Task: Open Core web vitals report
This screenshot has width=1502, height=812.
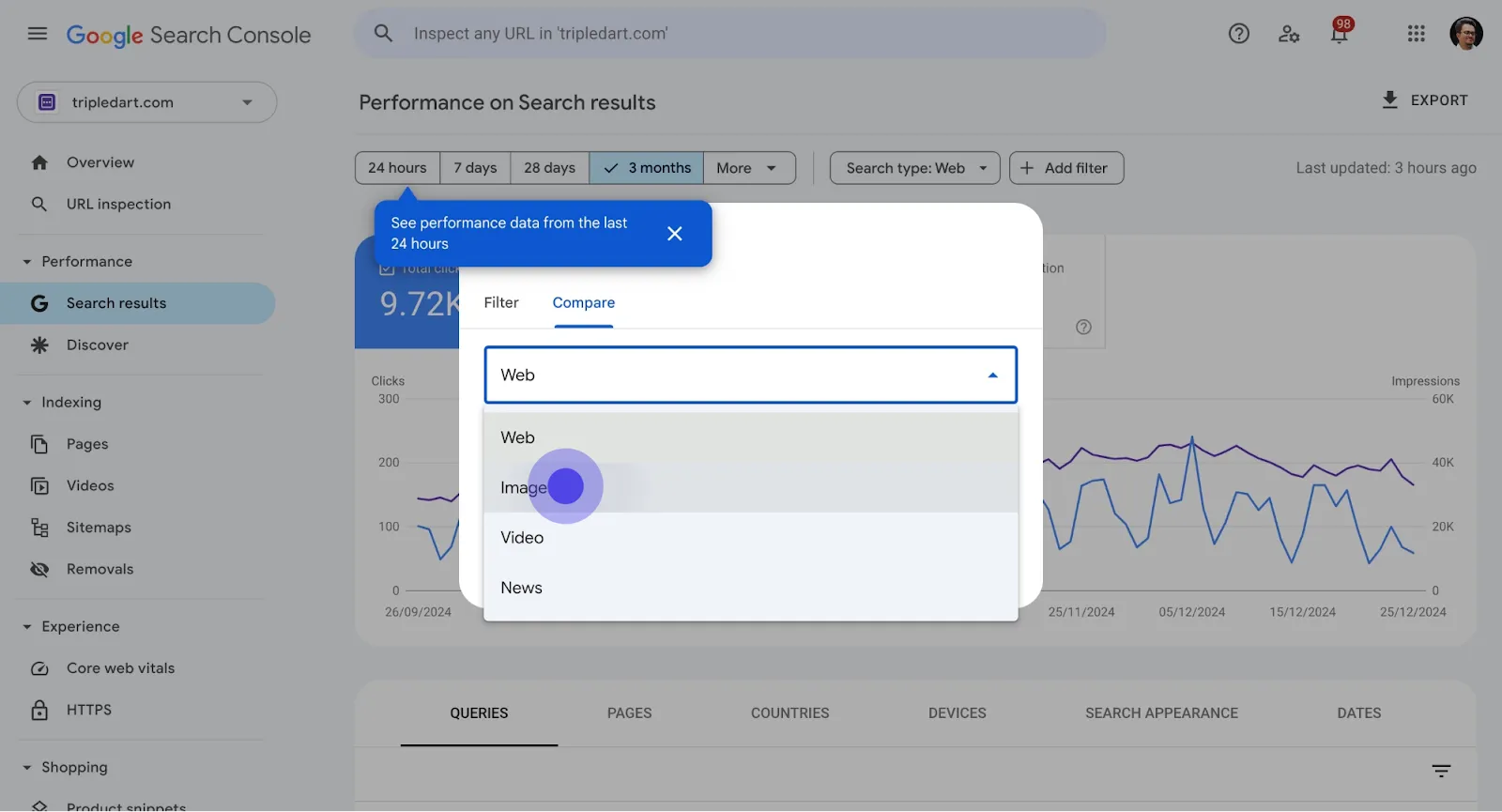Action: coord(121,668)
